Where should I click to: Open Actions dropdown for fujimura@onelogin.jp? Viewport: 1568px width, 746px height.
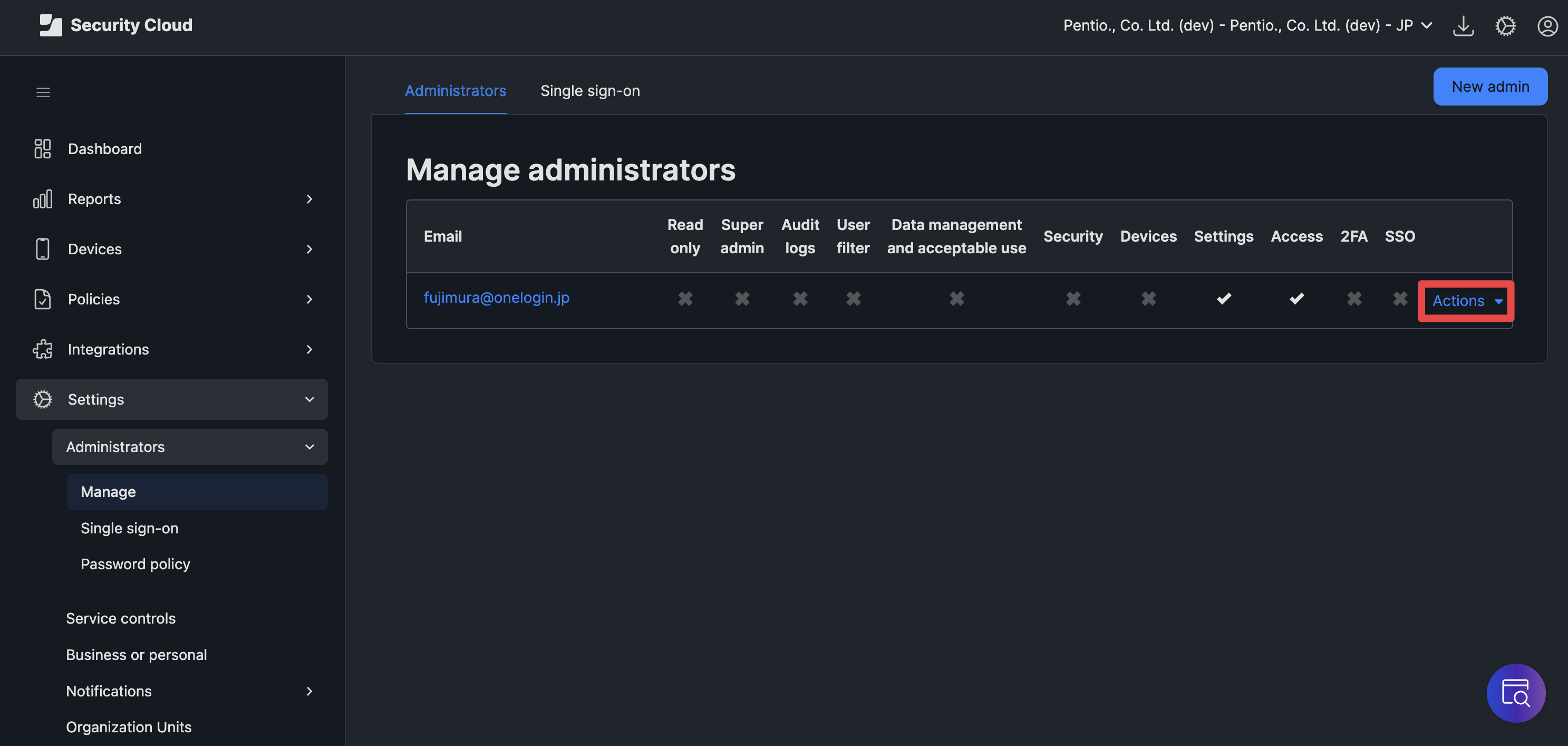1467,301
